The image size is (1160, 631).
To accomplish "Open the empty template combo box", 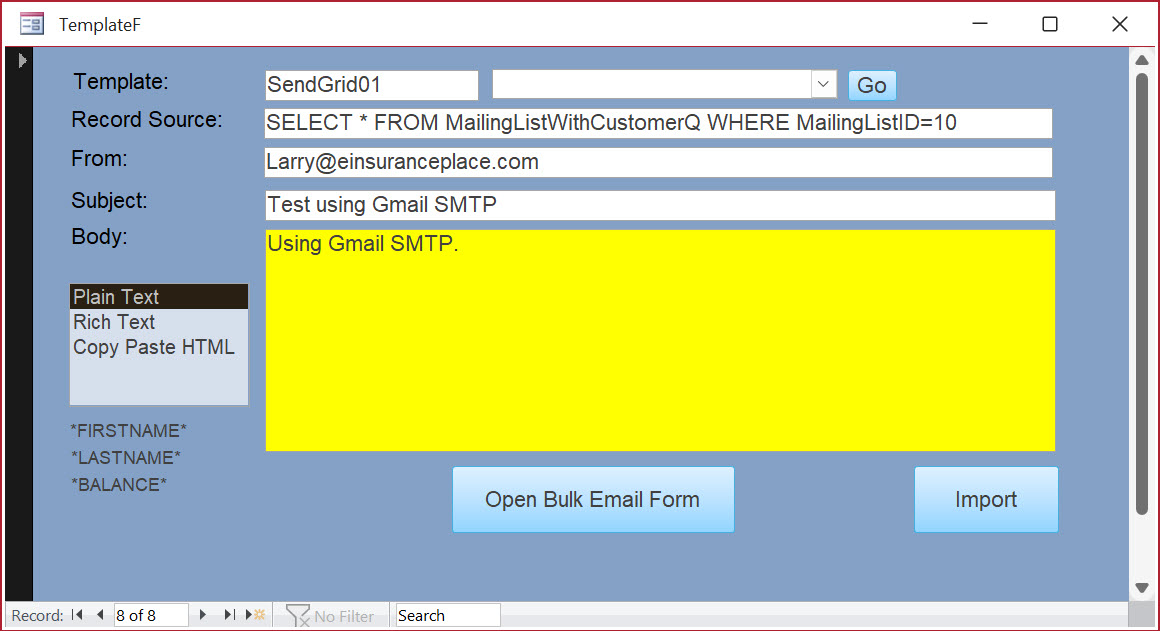I will click(x=650, y=85).
